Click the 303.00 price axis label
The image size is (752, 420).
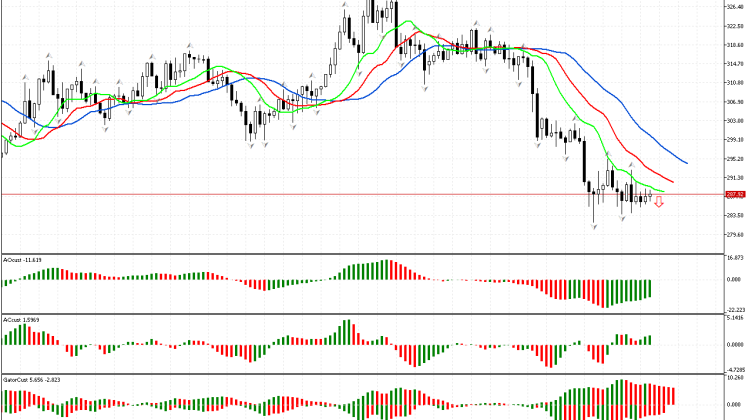736,120
